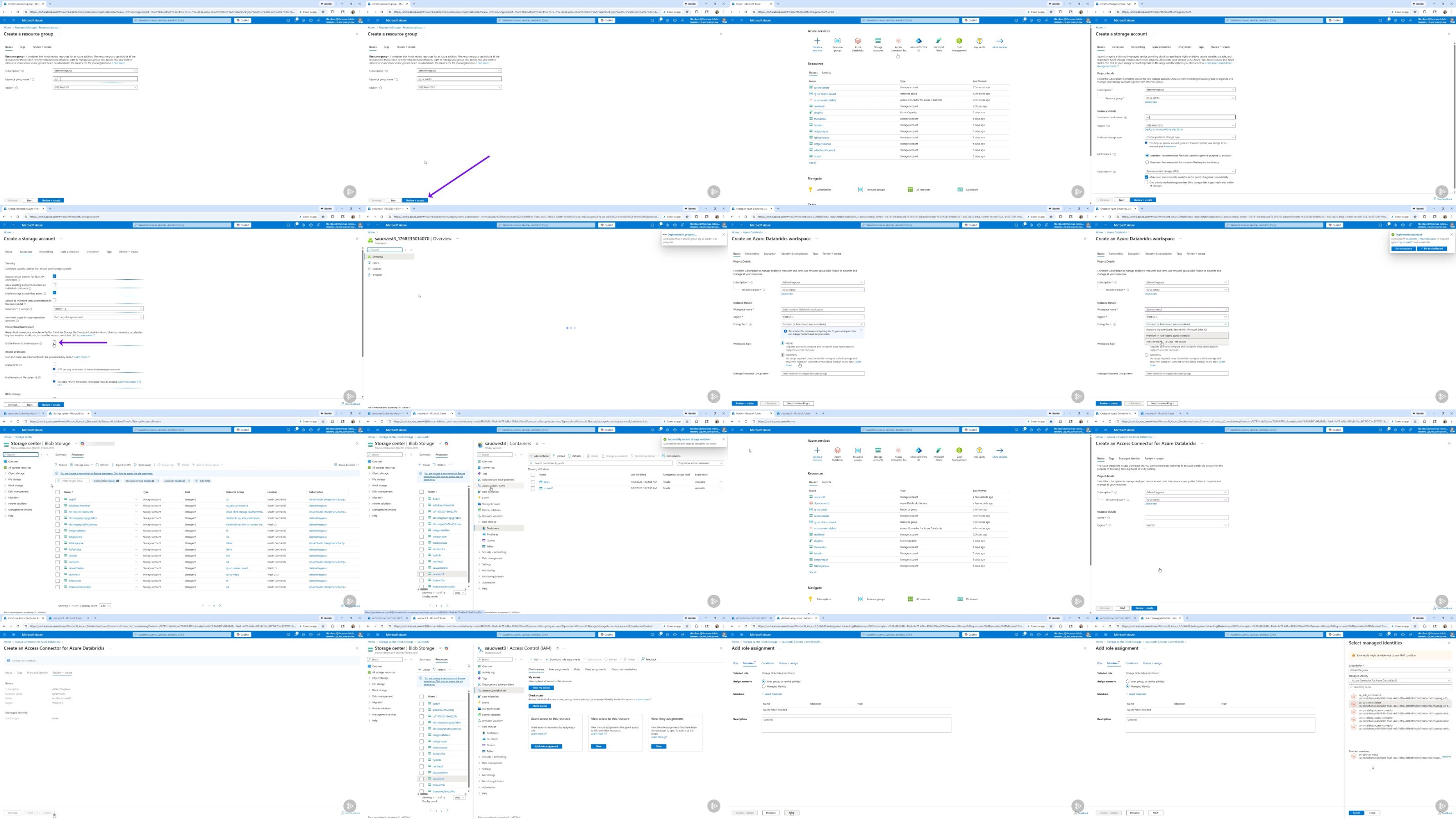Screen dimensions: 1456x819
Task: Select Premium performance radio for storage account
Action: (x=1147, y=162)
